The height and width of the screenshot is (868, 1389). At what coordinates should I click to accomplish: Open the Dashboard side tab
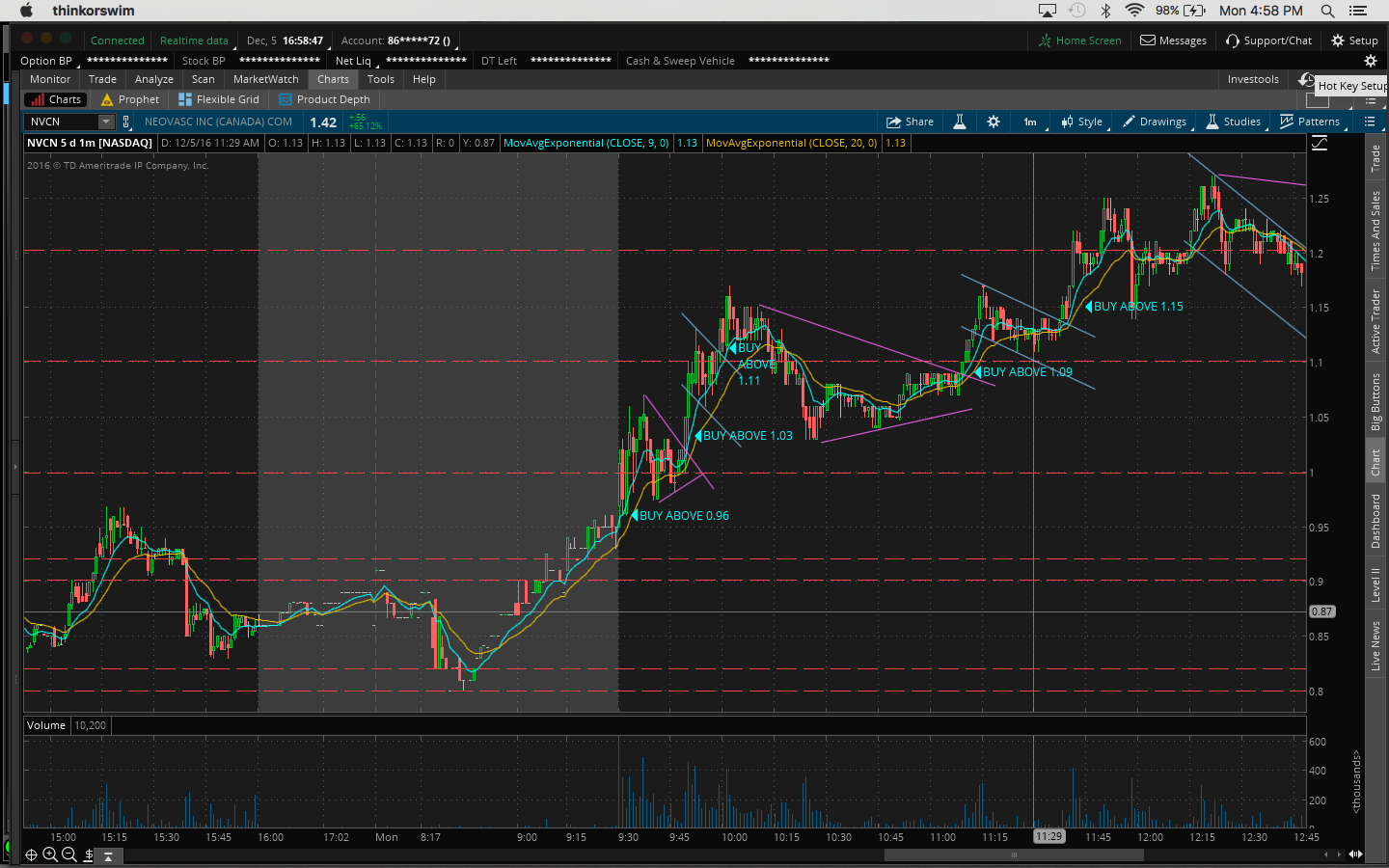(1376, 521)
